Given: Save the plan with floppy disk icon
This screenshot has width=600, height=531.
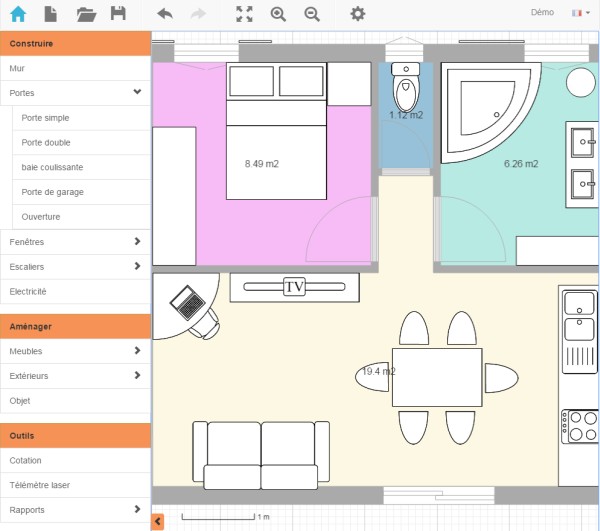Looking at the screenshot, I should (x=118, y=14).
